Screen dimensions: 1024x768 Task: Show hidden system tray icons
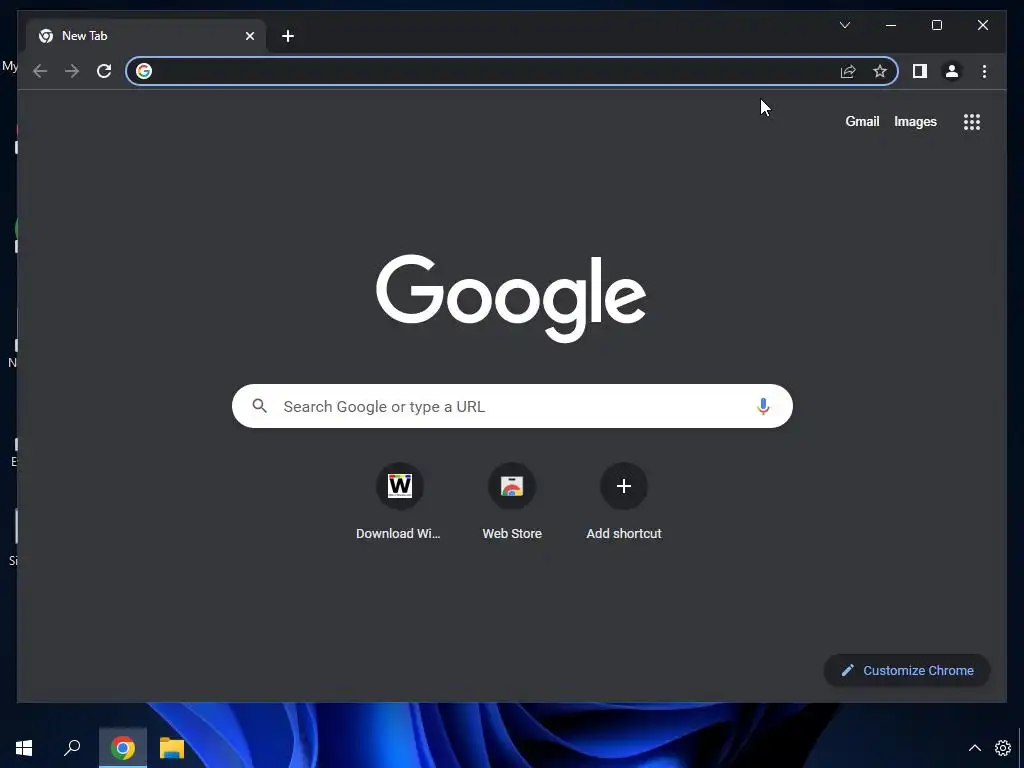coord(974,748)
